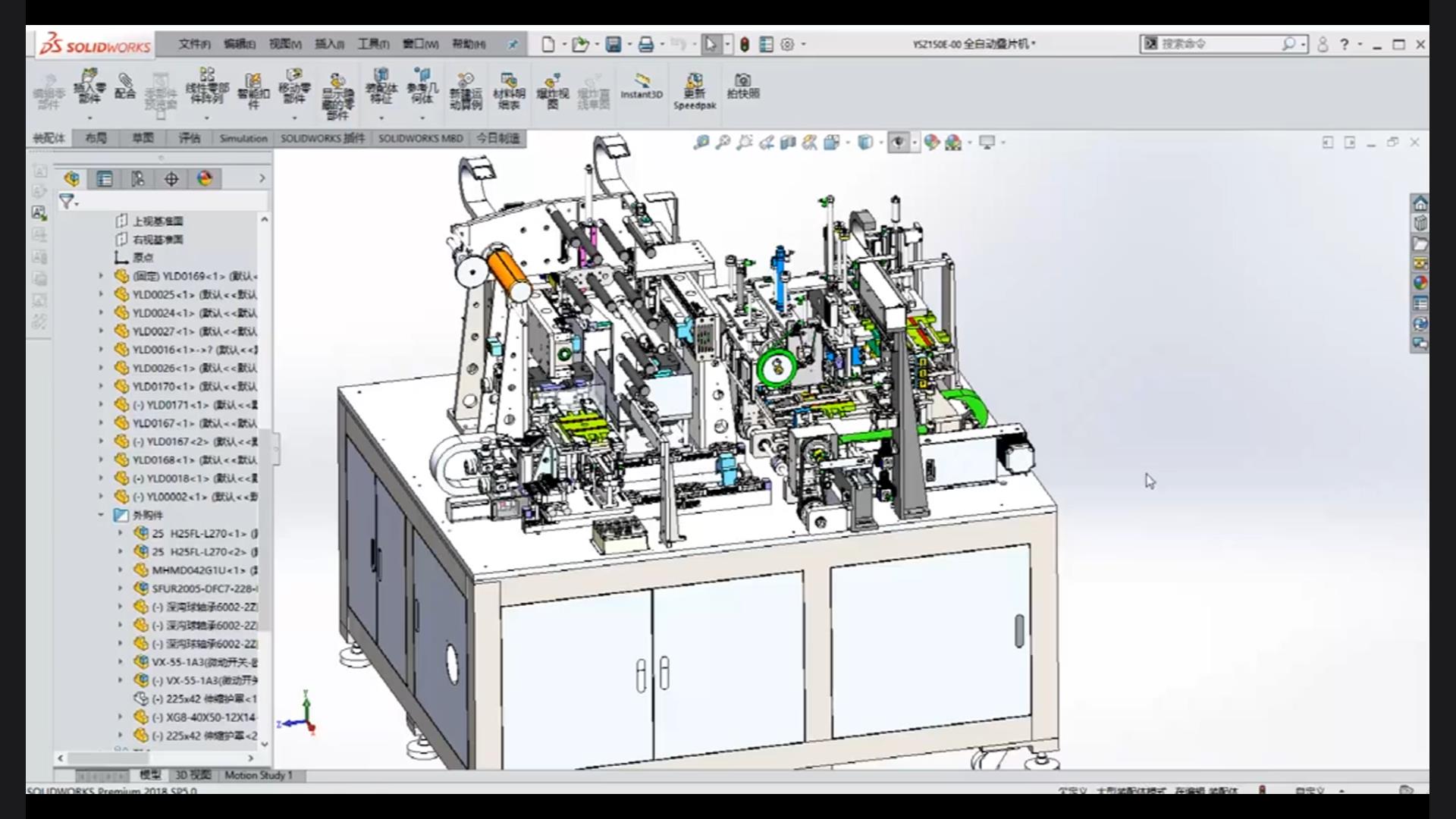Screen dimensions: 1456x819
Task: Open the Options gear icon
Action: [787, 45]
